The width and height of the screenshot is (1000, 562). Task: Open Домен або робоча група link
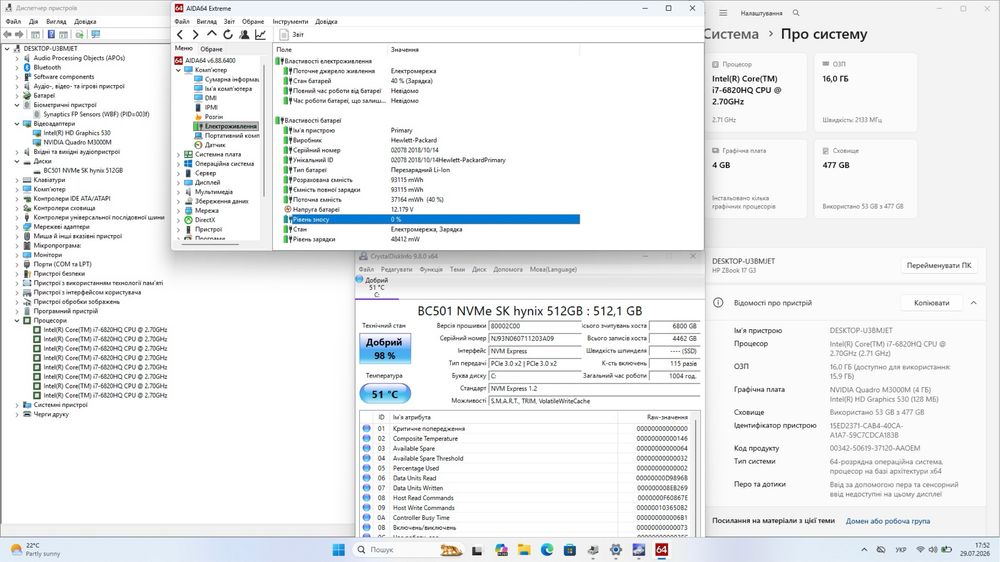coord(888,521)
